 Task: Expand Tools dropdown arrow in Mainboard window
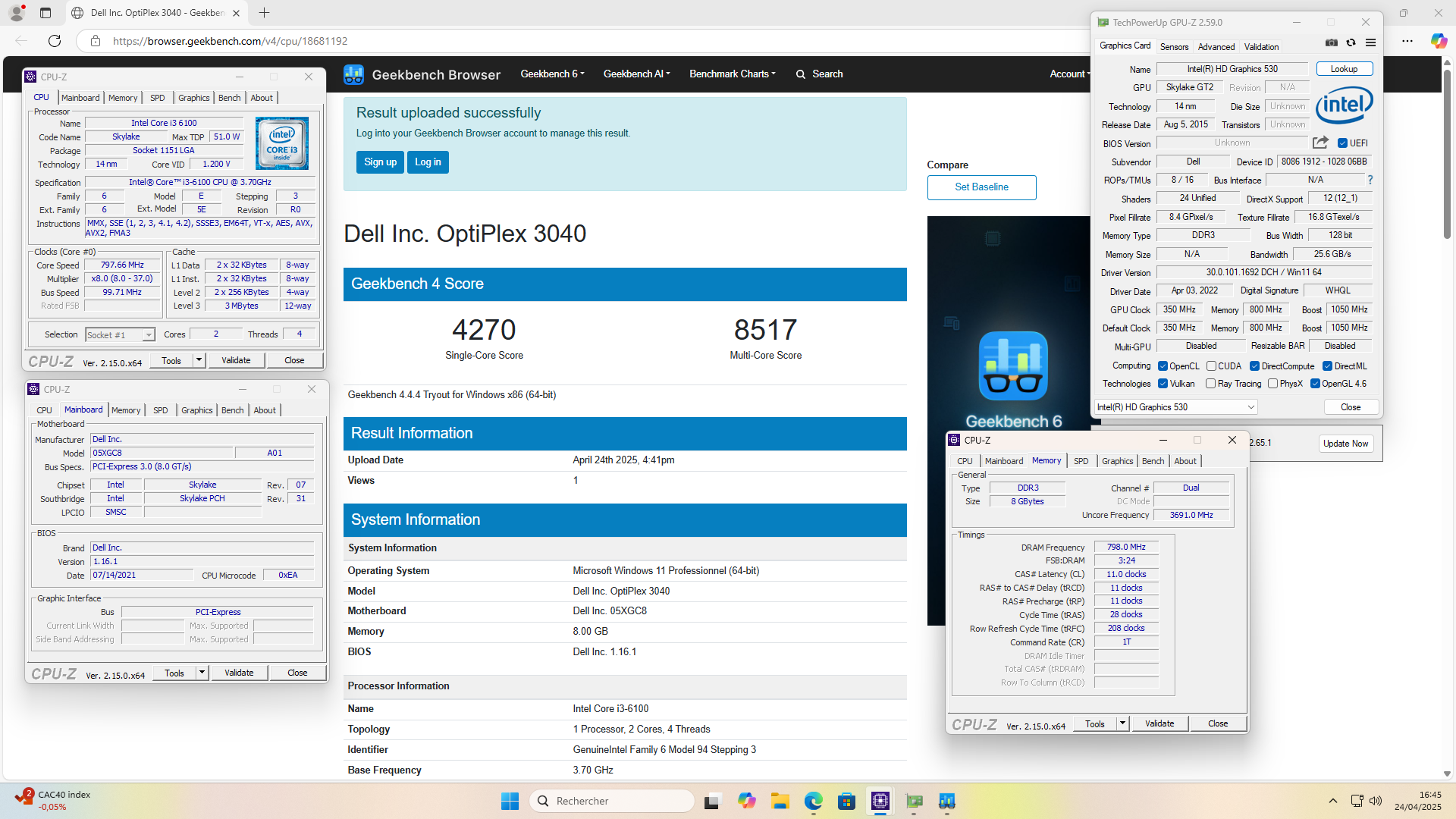(x=202, y=673)
